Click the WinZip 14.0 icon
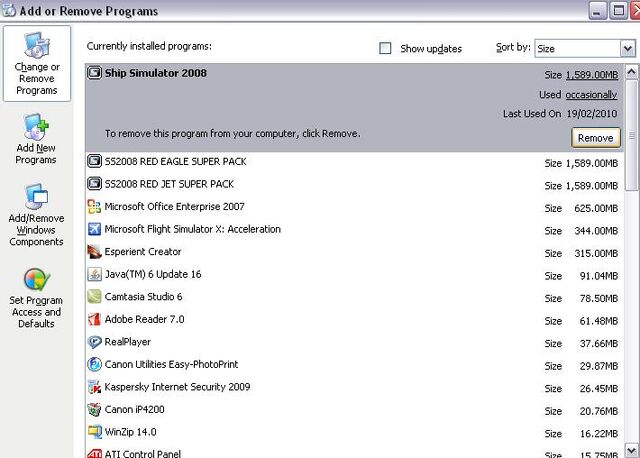The image size is (640, 458). [94, 431]
